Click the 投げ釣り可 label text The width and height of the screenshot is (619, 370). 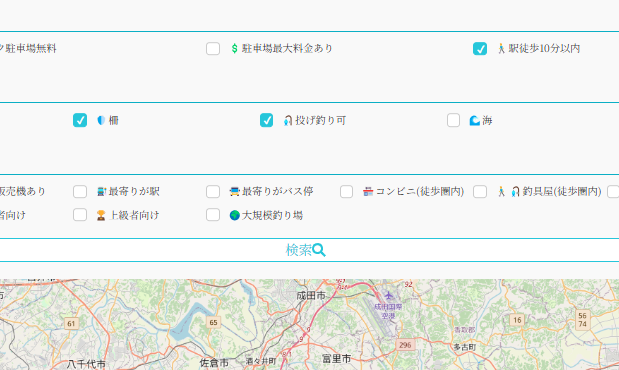[x=321, y=120]
